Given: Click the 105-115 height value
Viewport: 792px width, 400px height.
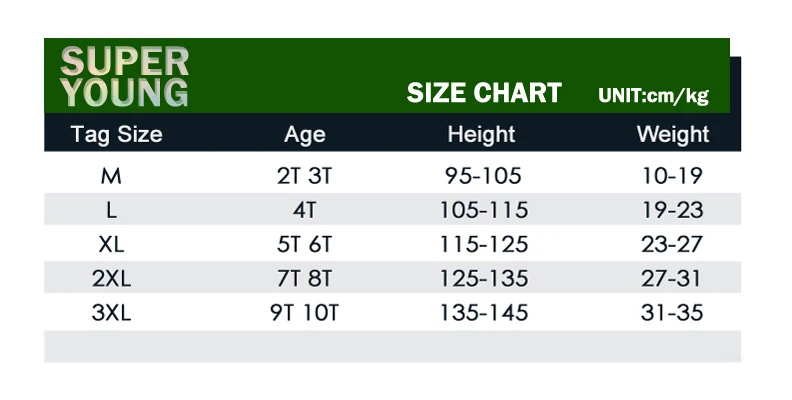Looking at the screenshot, I should click(x=484, y=210).
